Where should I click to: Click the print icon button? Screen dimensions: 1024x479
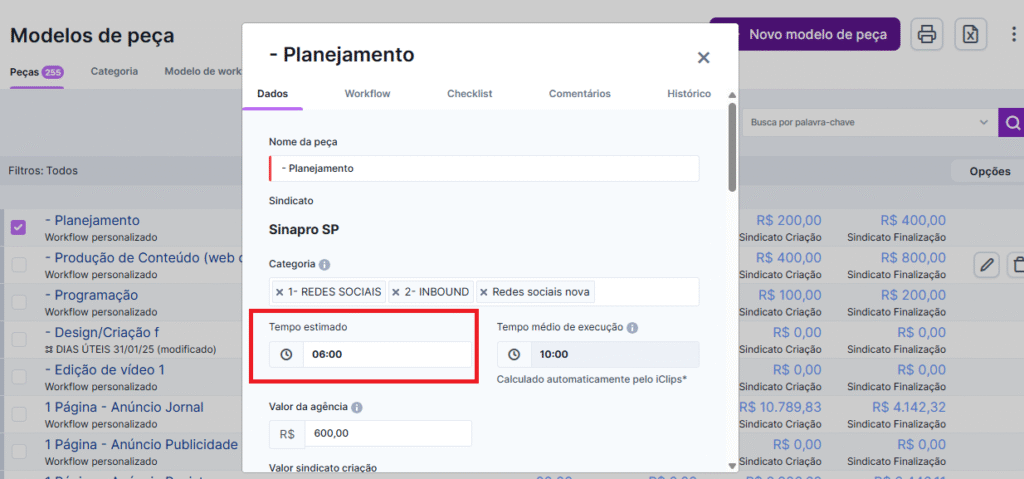(x=927, y=35)
